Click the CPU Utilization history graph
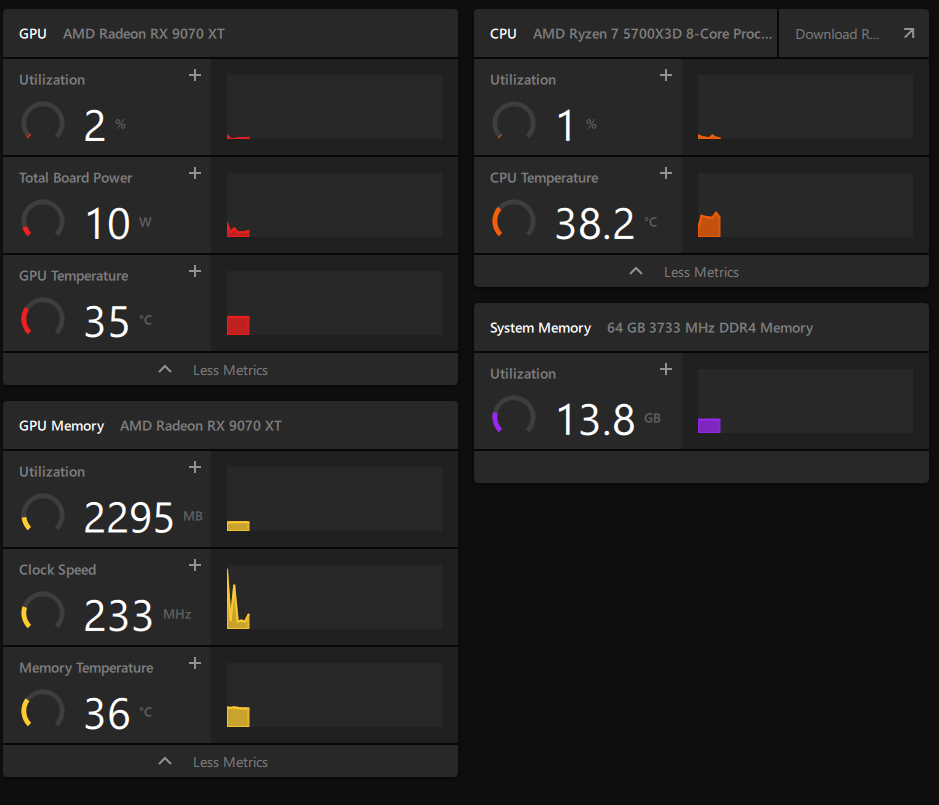 click(805, 107)
